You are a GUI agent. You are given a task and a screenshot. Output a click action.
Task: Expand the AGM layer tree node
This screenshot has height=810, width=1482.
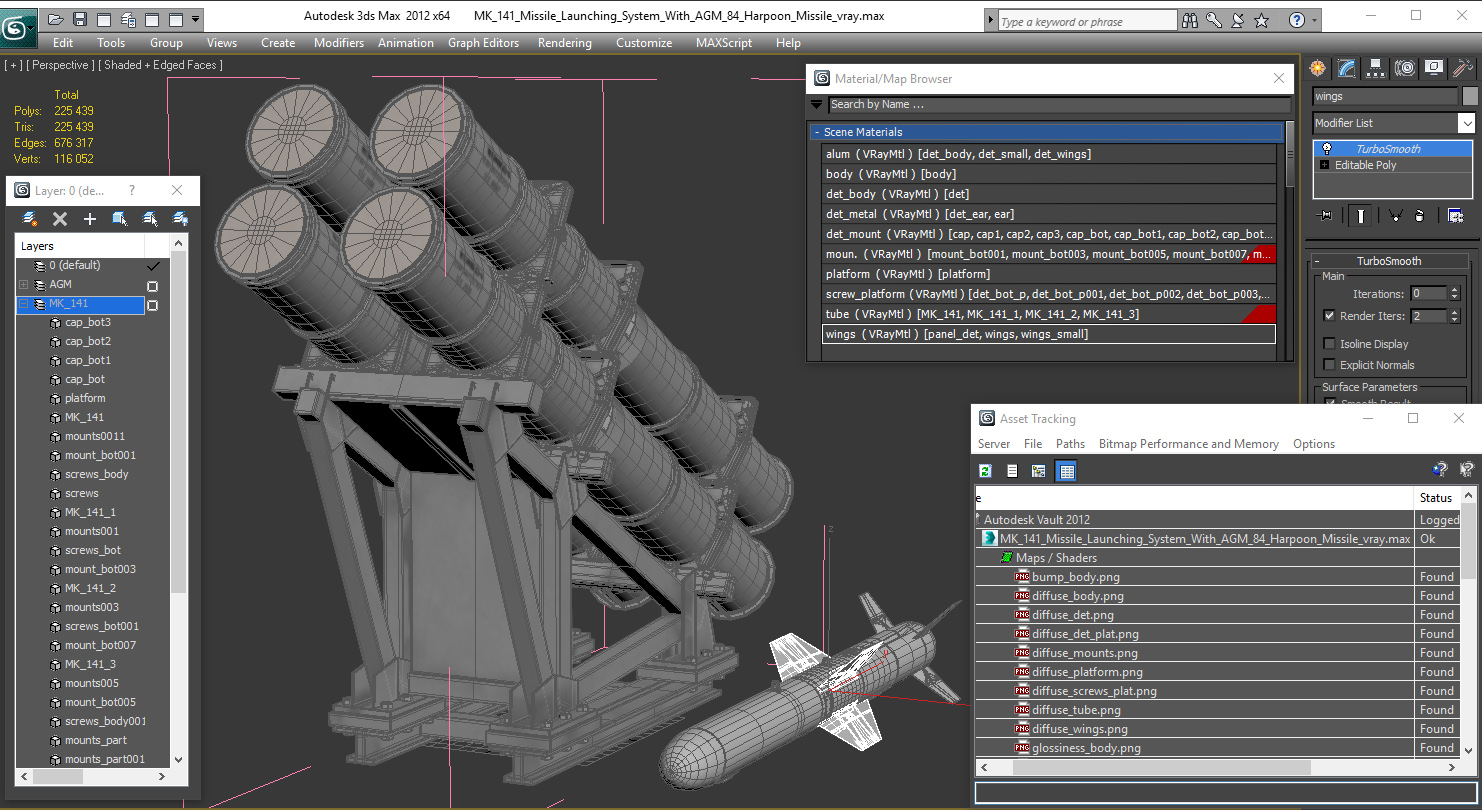(23, 285)
